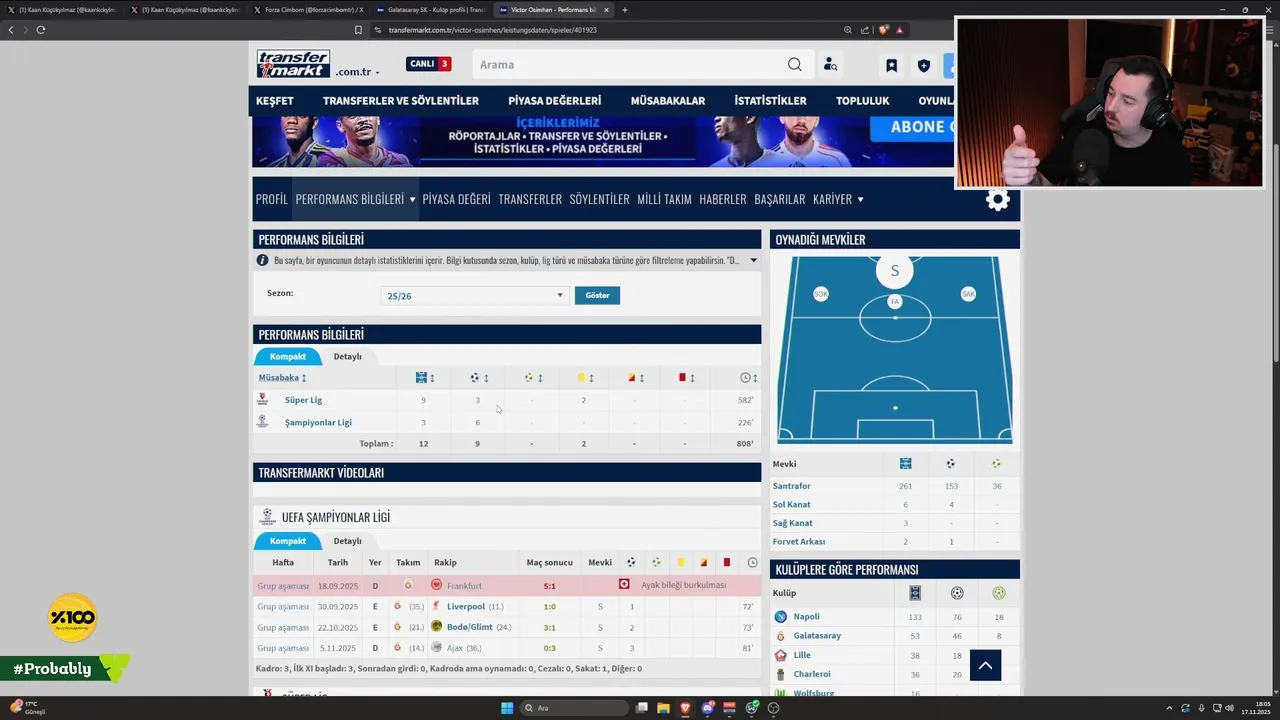Click the SOK left wing position marker
Image resolution: width=1280 pixels, height=720 pixels.
[x=821, y=294]
